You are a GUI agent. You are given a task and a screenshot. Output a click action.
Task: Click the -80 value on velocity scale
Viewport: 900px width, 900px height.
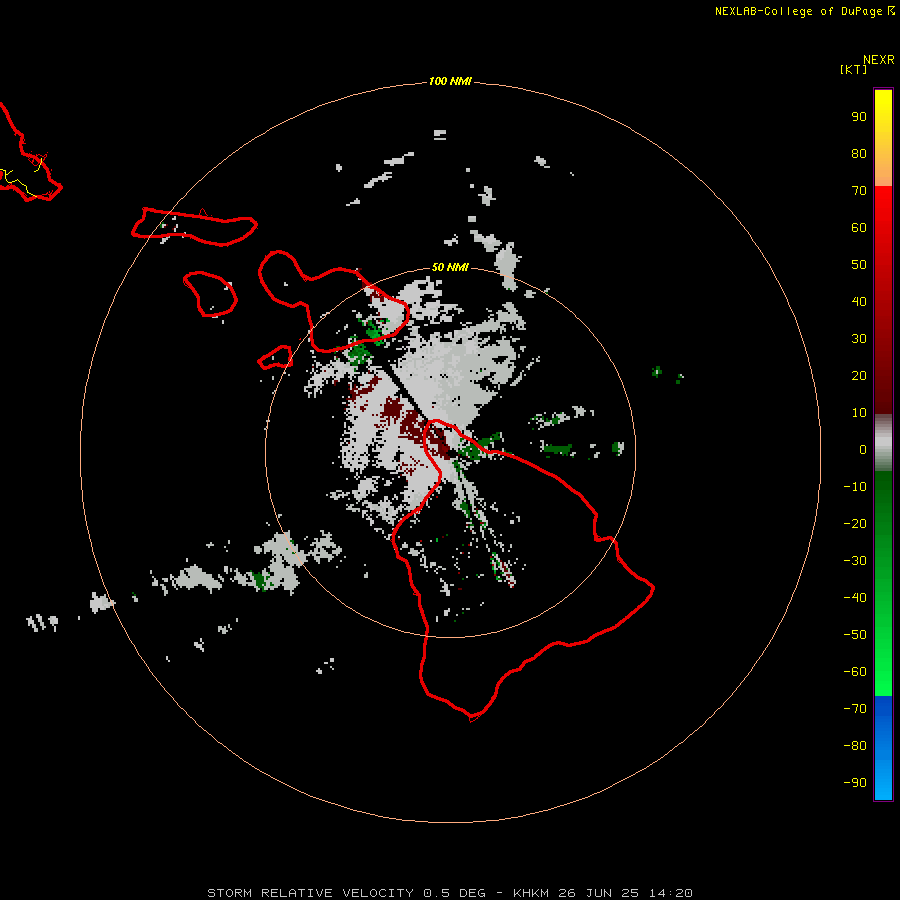855,746
